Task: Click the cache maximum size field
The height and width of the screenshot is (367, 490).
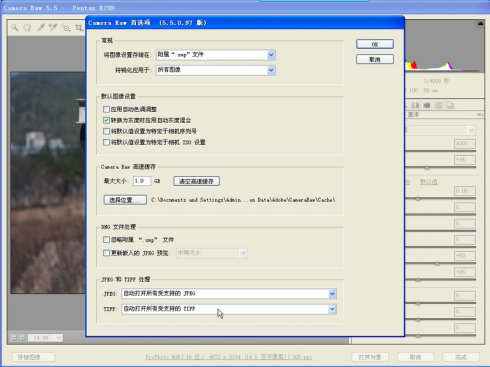Action: (x=142, y=181)
